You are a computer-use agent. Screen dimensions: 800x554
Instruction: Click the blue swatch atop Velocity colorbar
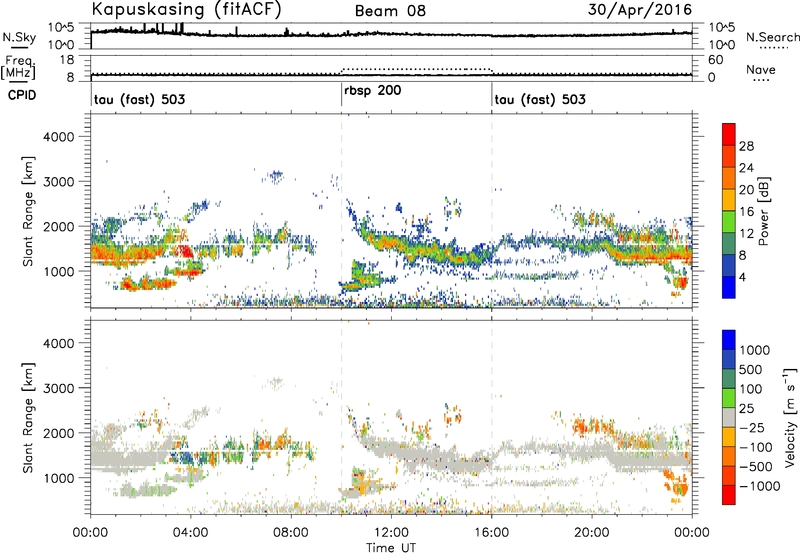click(x=729, y=340)
